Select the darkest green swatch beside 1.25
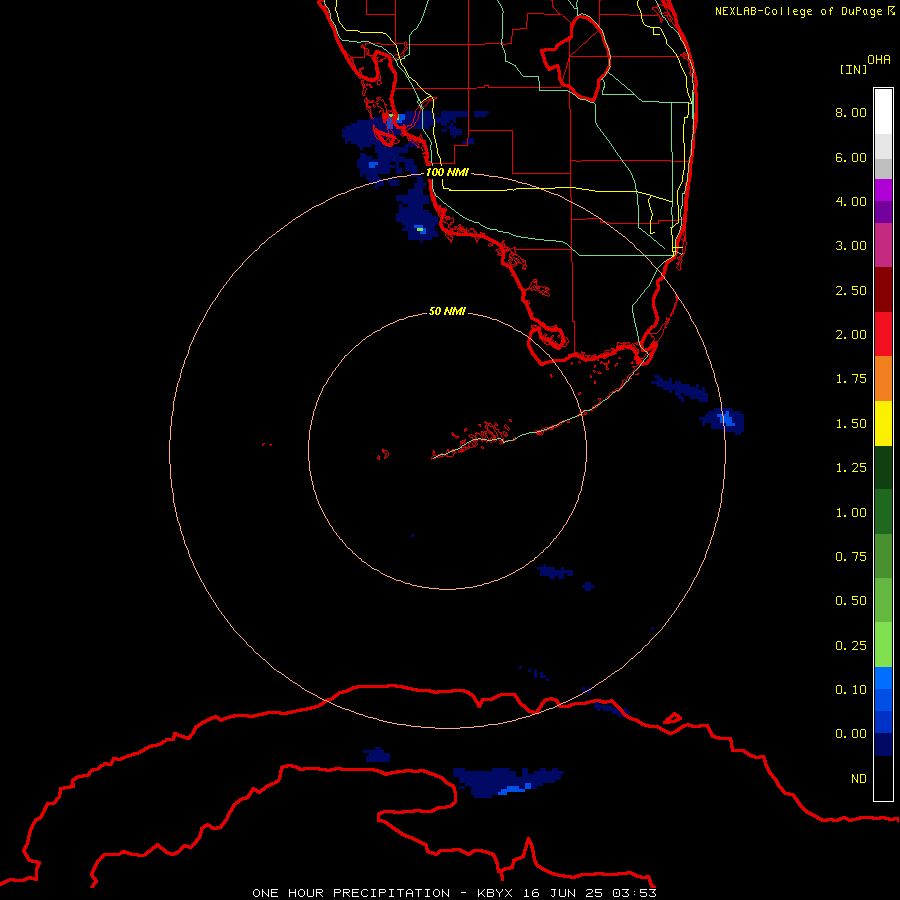 [x=883, y=467]
